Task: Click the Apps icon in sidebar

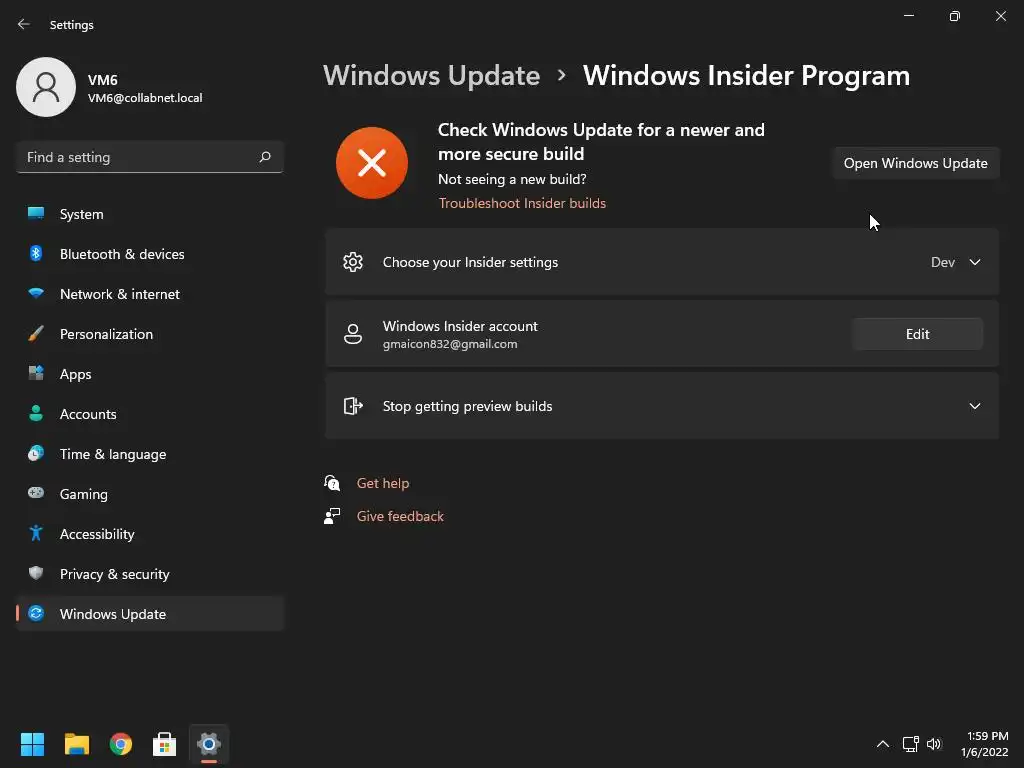Action: click(x=36, y=373)
